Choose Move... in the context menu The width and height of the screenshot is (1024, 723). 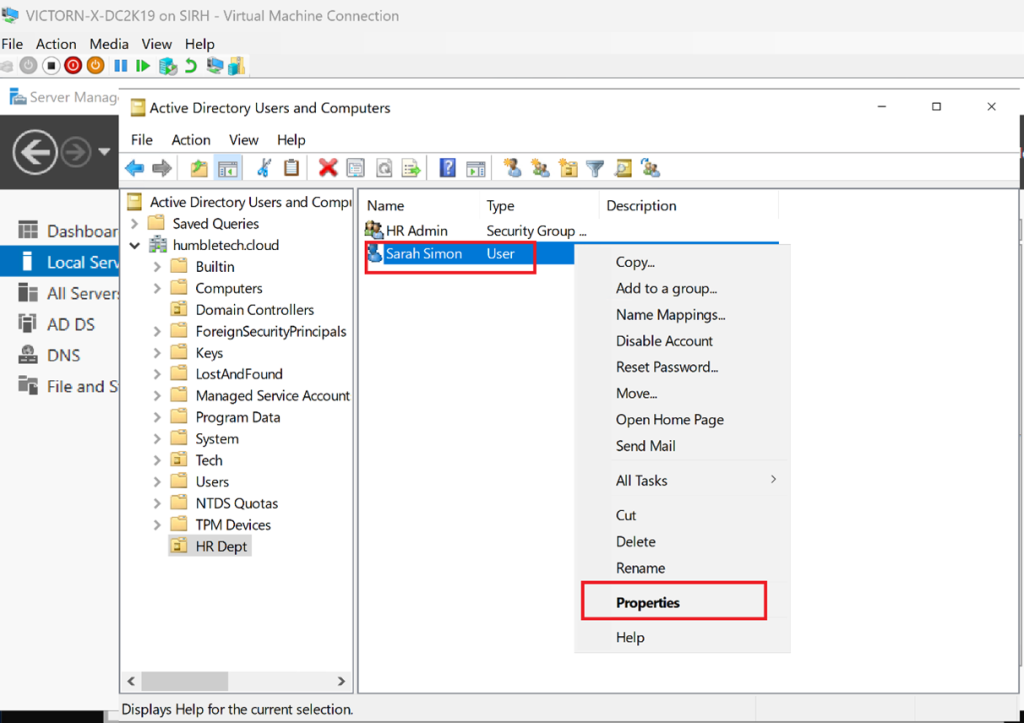[682, 393]
